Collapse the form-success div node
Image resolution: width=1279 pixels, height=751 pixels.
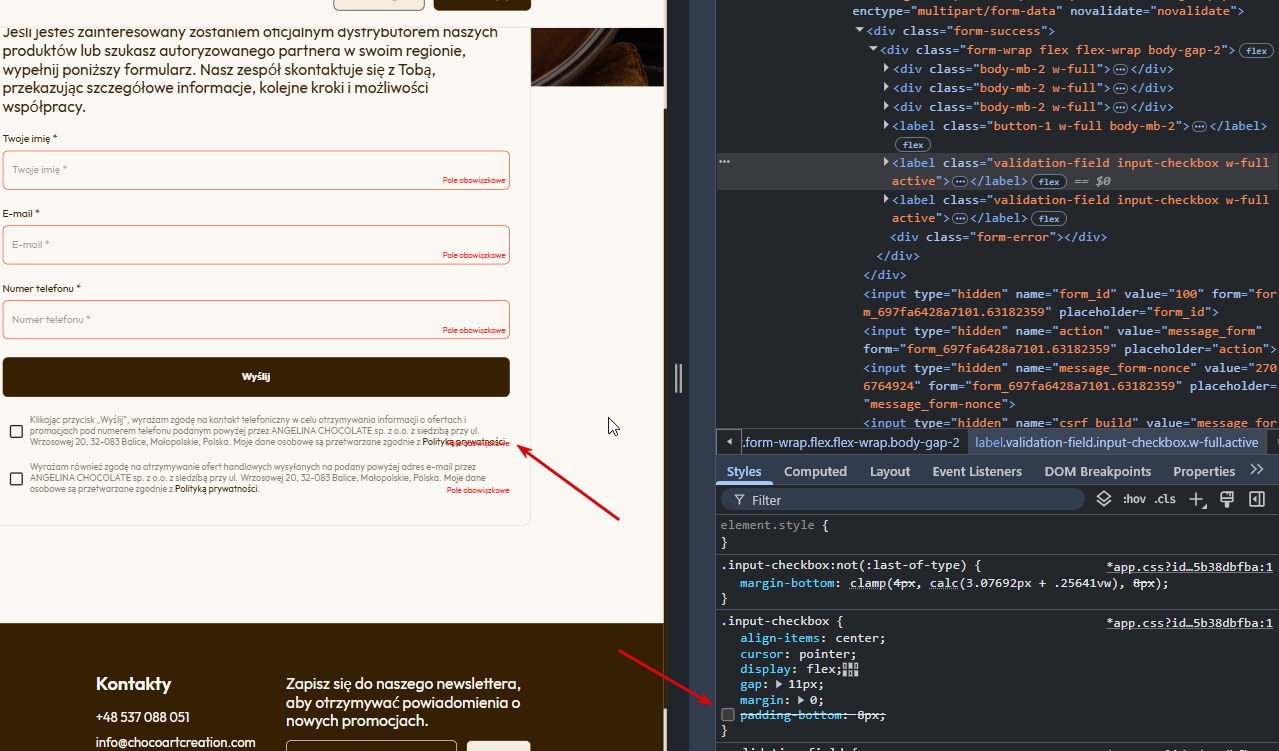pyautogui.click(x=860, y=32)
